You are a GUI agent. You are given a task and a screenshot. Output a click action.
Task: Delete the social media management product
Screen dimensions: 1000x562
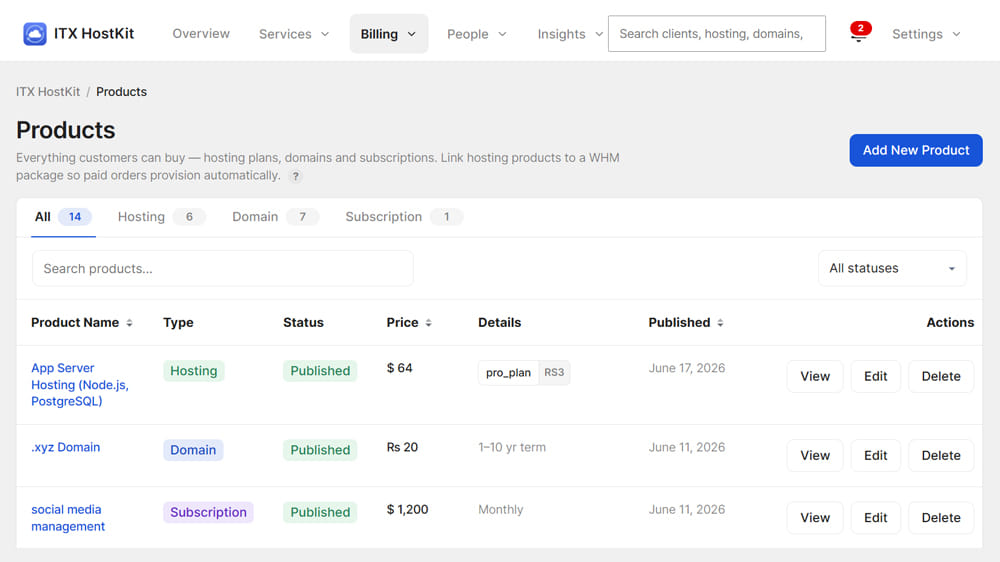tap(941, 517)
